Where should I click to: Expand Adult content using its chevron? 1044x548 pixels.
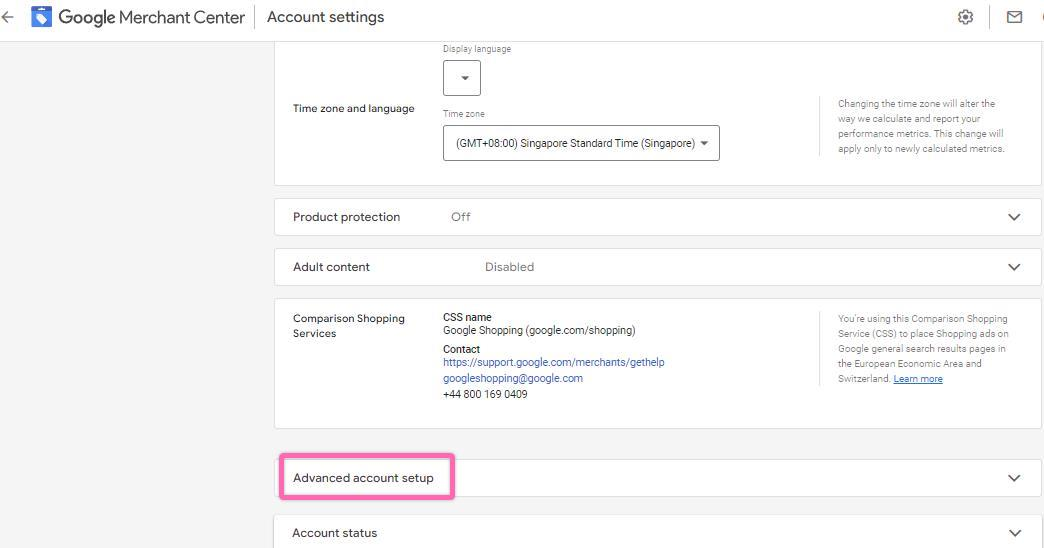coord(1014,267)
